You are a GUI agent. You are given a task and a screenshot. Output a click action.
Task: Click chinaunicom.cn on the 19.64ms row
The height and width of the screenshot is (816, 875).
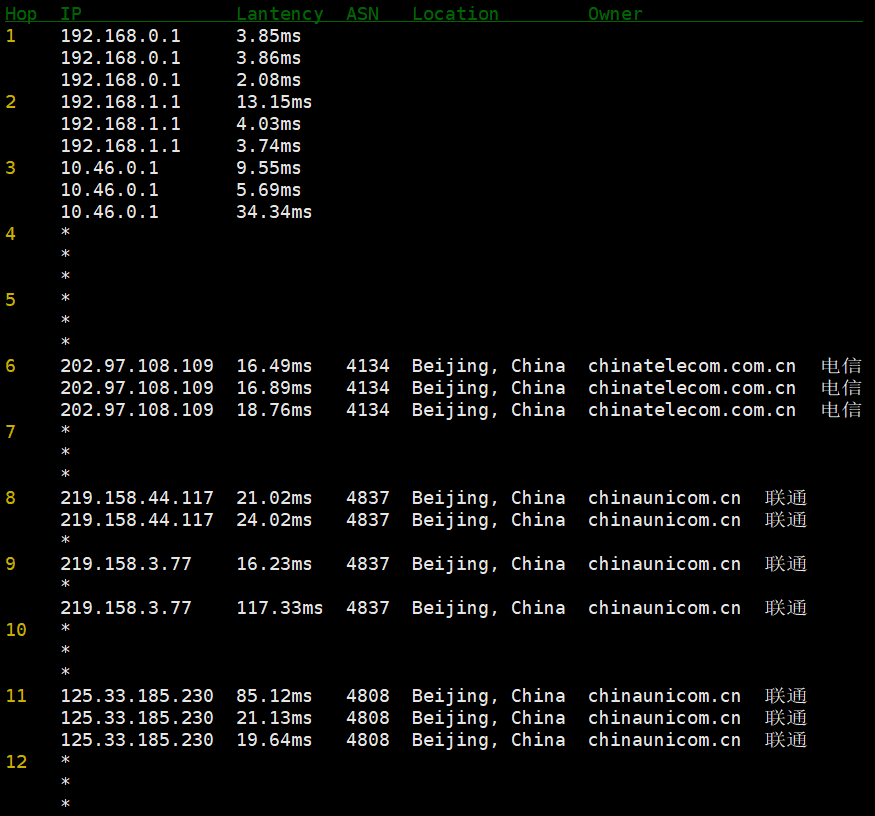point(664,740)
